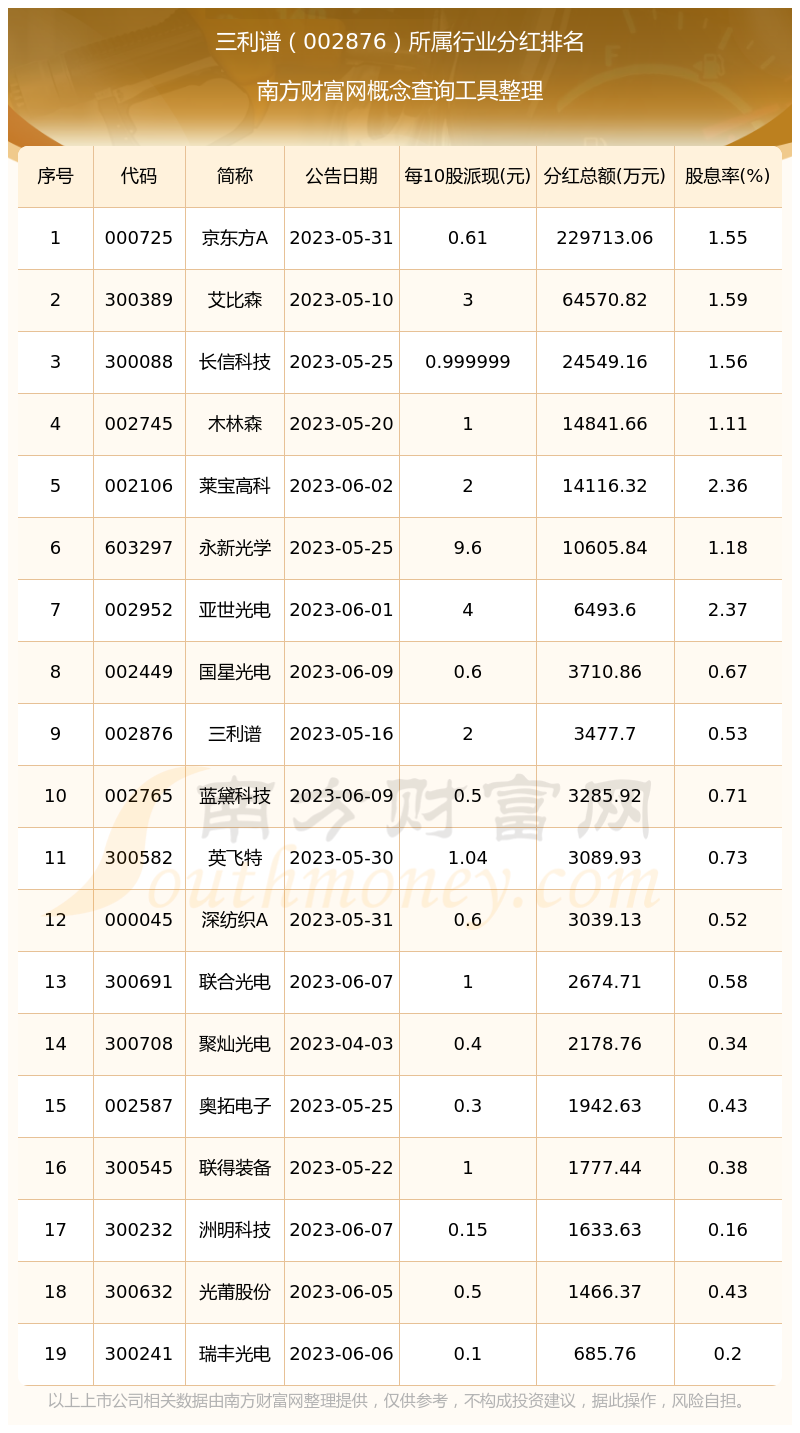The image size is (800, 1433).
Task: Select the 瑞丰光电 name cell
Action: click(x=235, y=1354)
